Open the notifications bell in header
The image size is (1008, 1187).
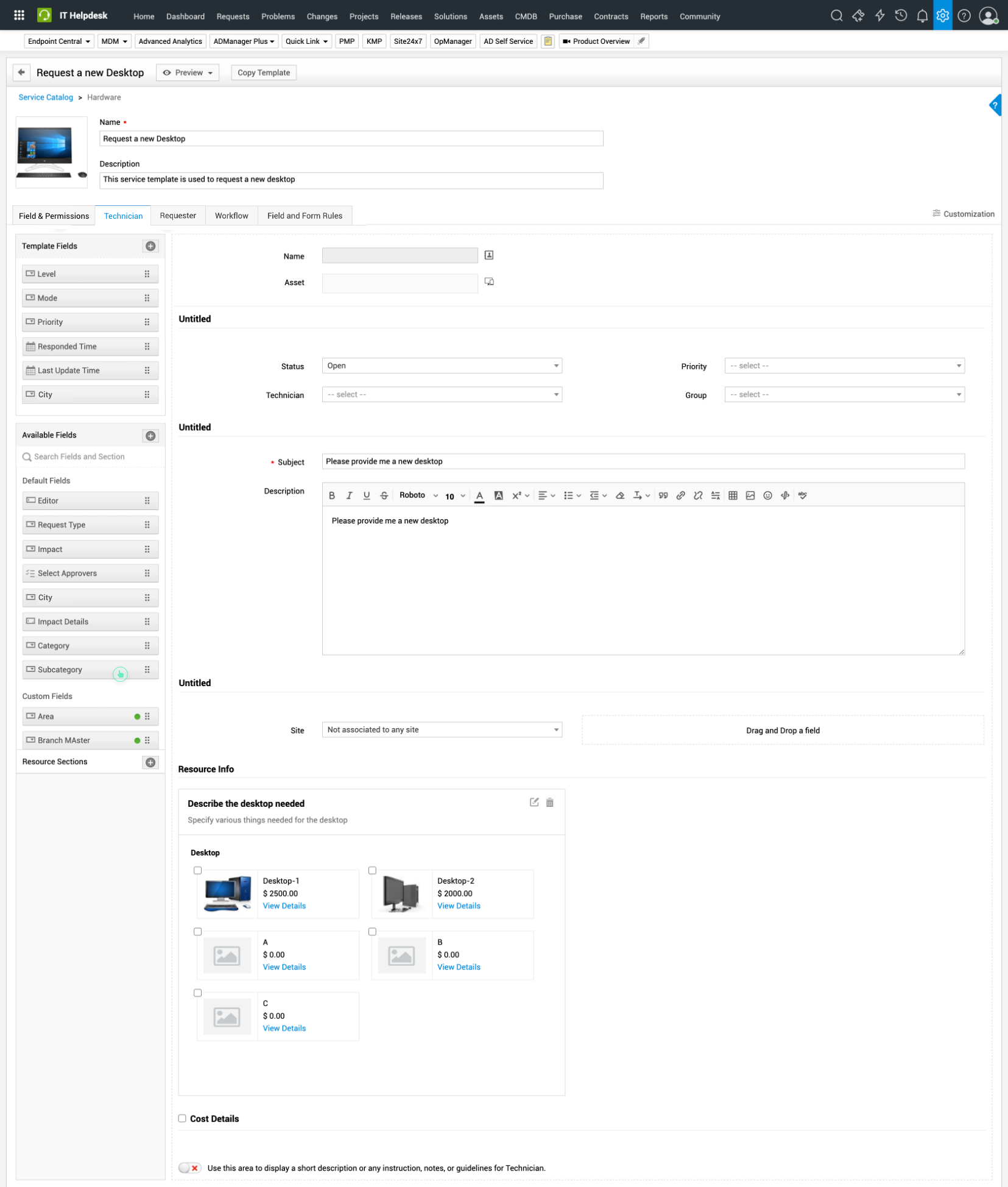click(x=922, y=16)
